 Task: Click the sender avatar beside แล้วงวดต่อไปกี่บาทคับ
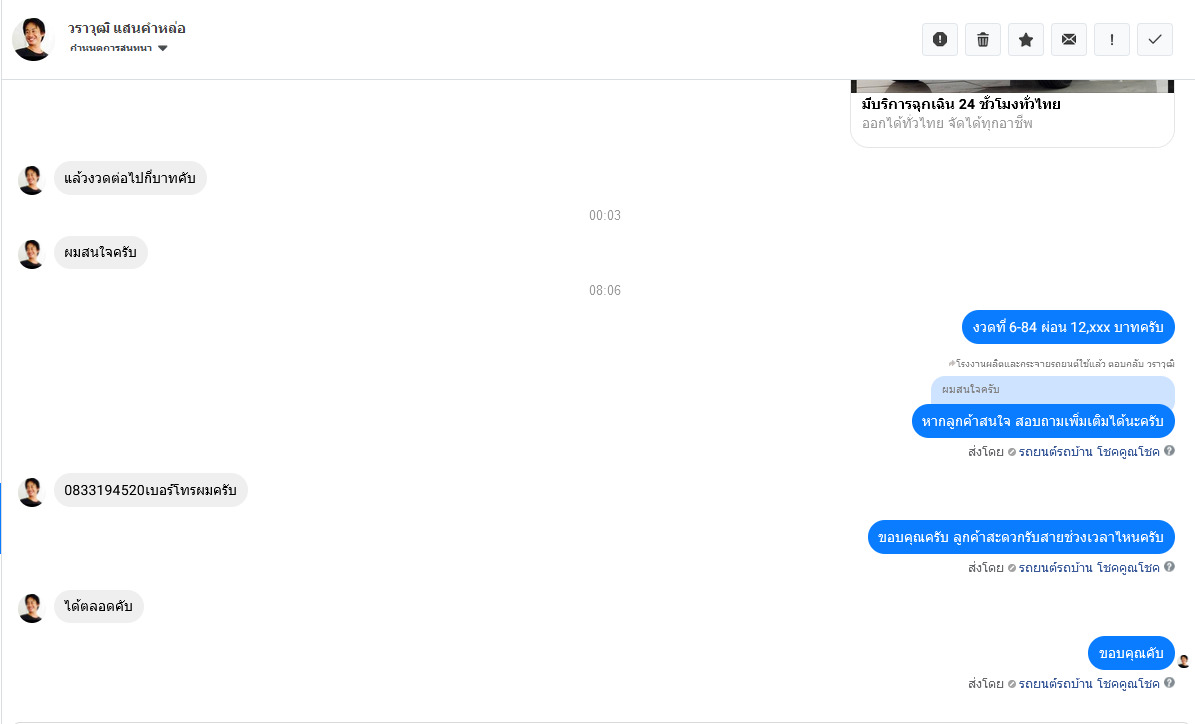[x=31, y=180]
